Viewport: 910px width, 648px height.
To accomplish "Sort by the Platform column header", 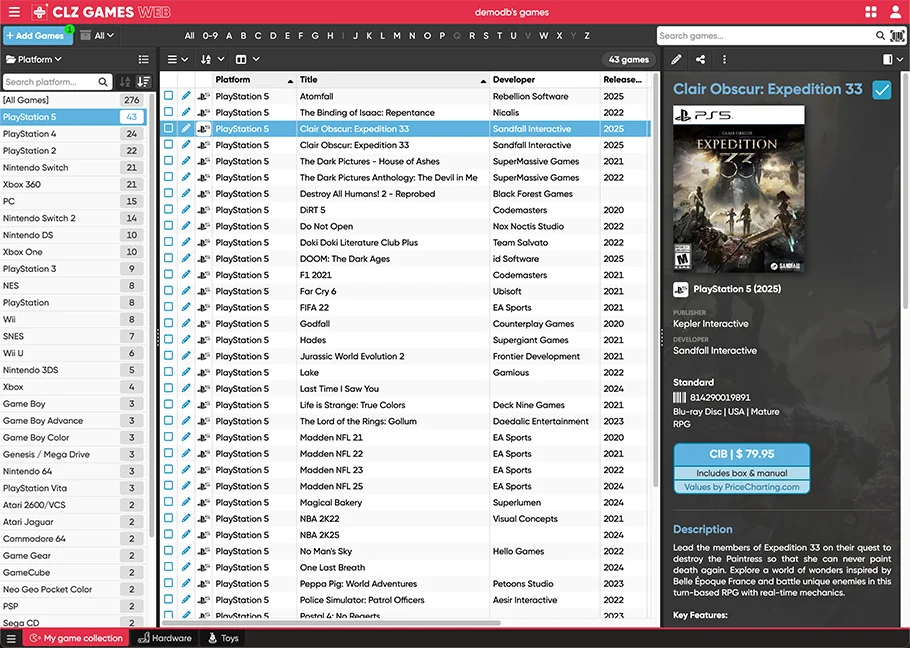I will 254,79.
